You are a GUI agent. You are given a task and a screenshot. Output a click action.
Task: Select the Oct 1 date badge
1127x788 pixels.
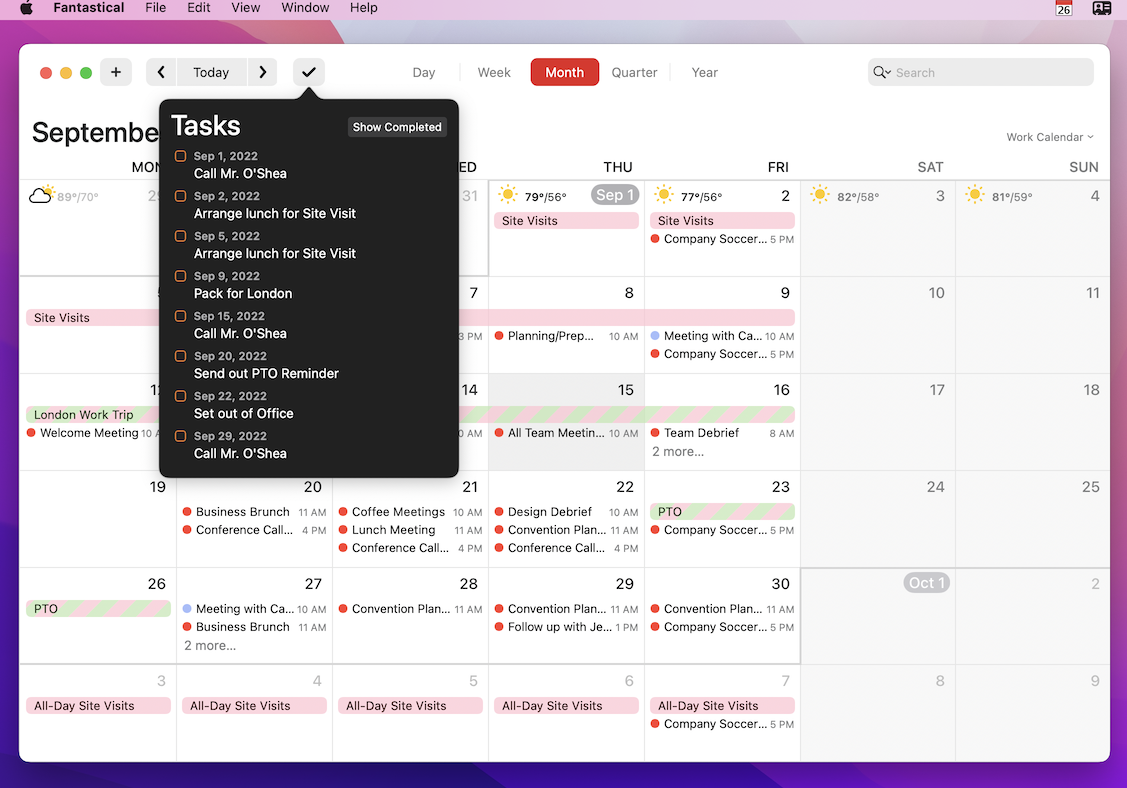[926, 582]
